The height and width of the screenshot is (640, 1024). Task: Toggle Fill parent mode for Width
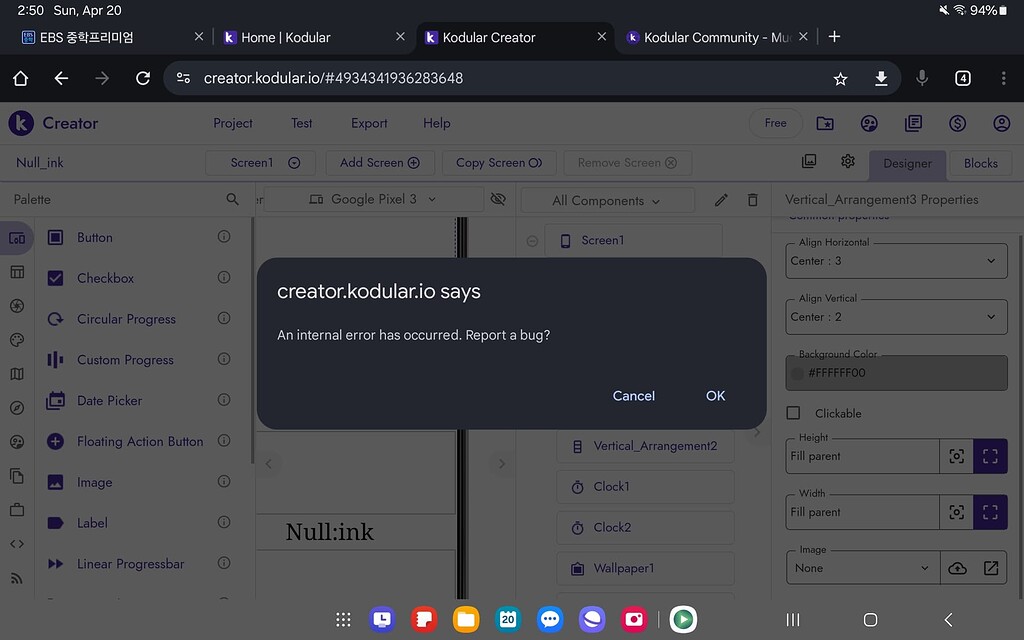(x=990, y=512)
